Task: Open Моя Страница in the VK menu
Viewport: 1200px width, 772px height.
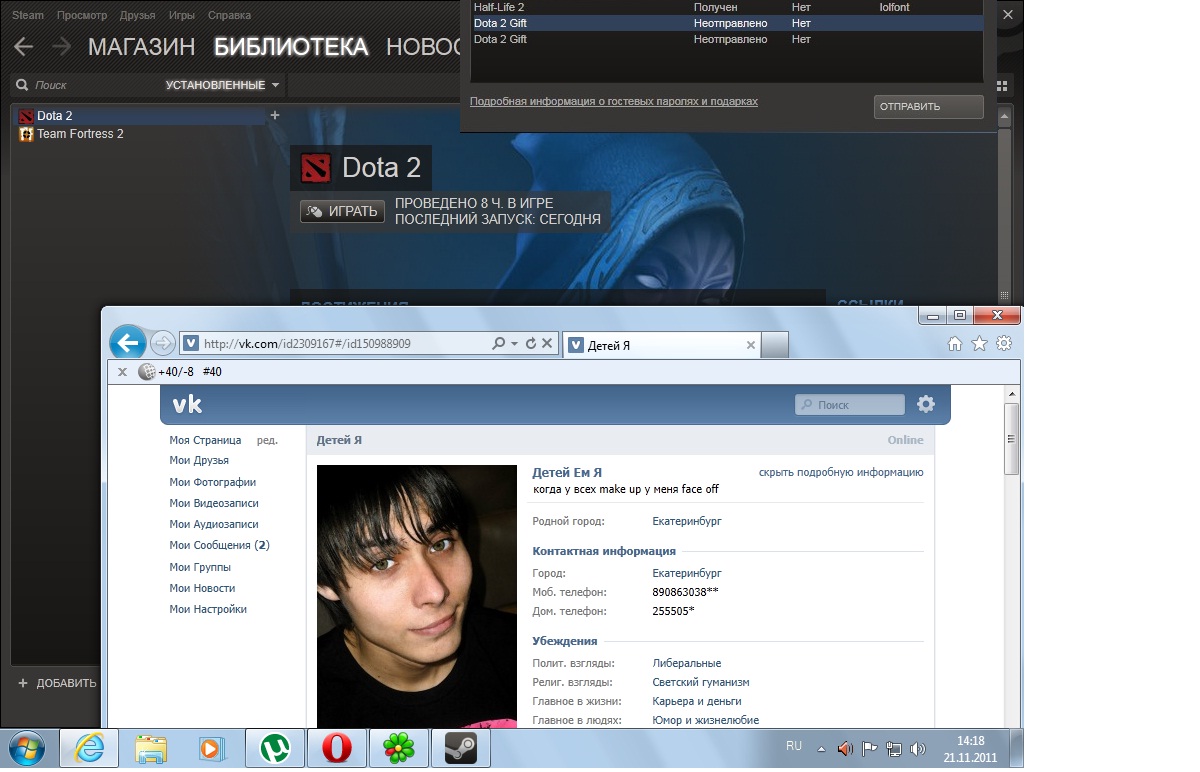Action: tap(205, 440)
